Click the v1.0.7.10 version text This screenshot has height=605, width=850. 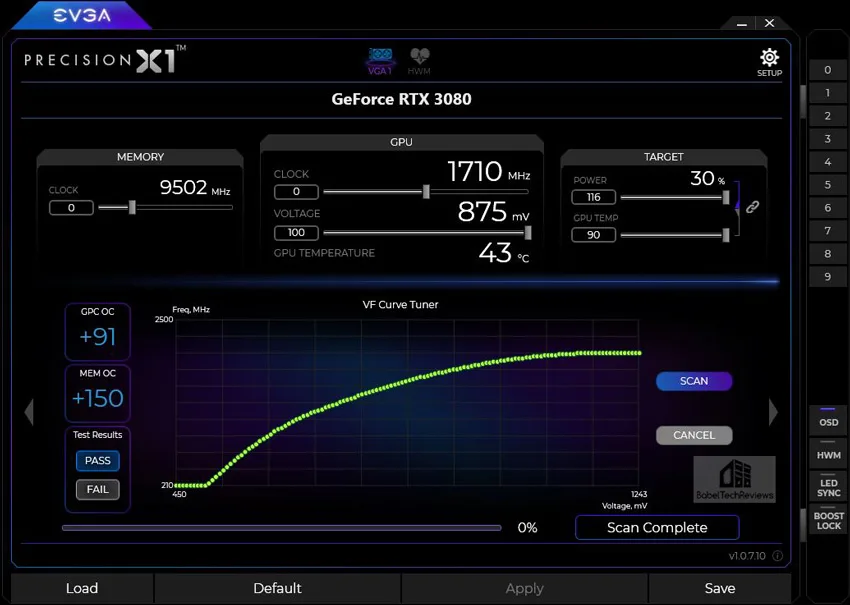747,556
